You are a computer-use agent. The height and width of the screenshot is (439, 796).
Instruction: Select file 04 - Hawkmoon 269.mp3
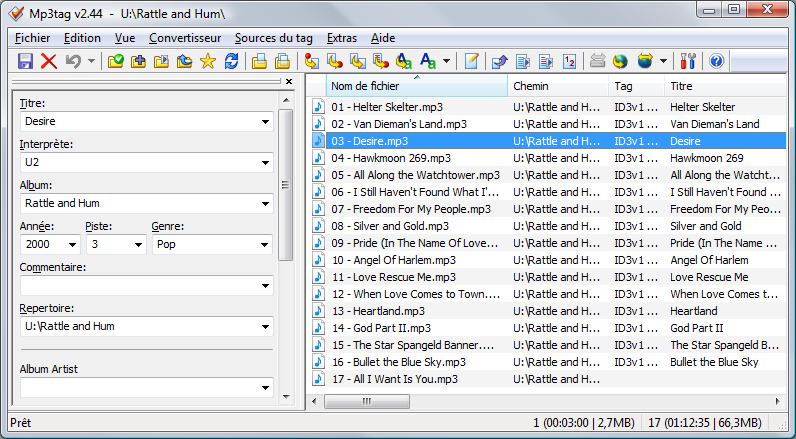click(x=391, y=158)
